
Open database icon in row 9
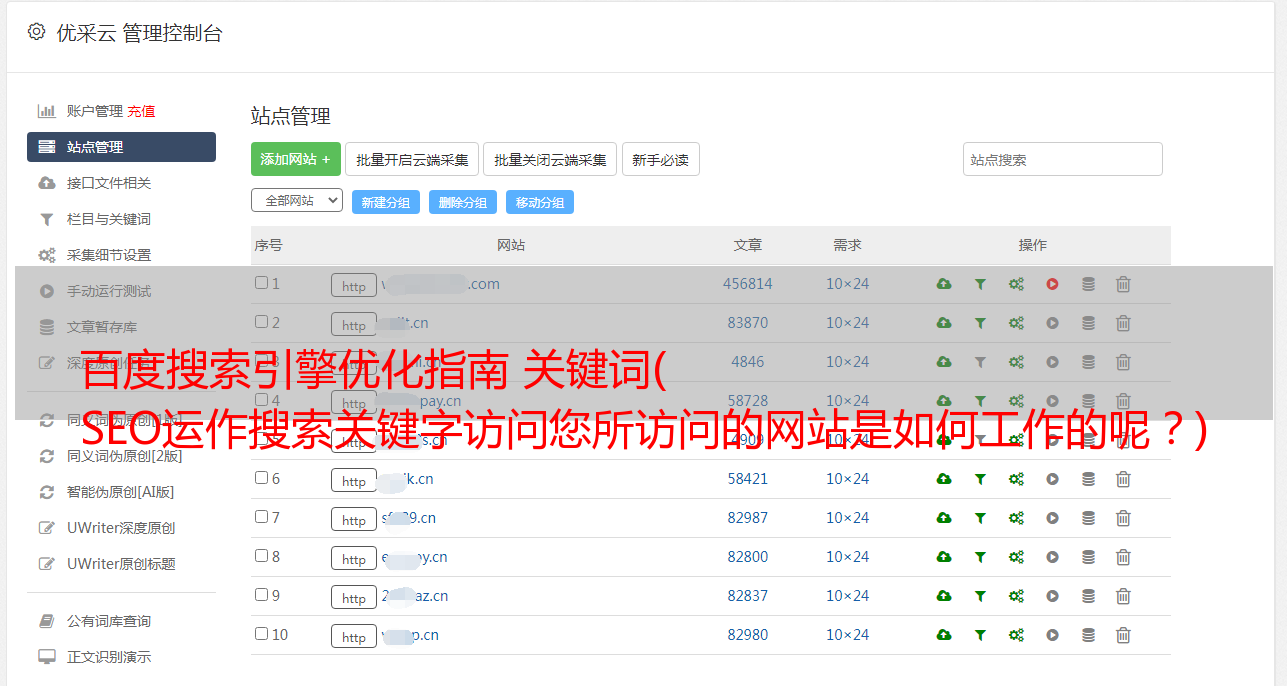coord(1088,596)
